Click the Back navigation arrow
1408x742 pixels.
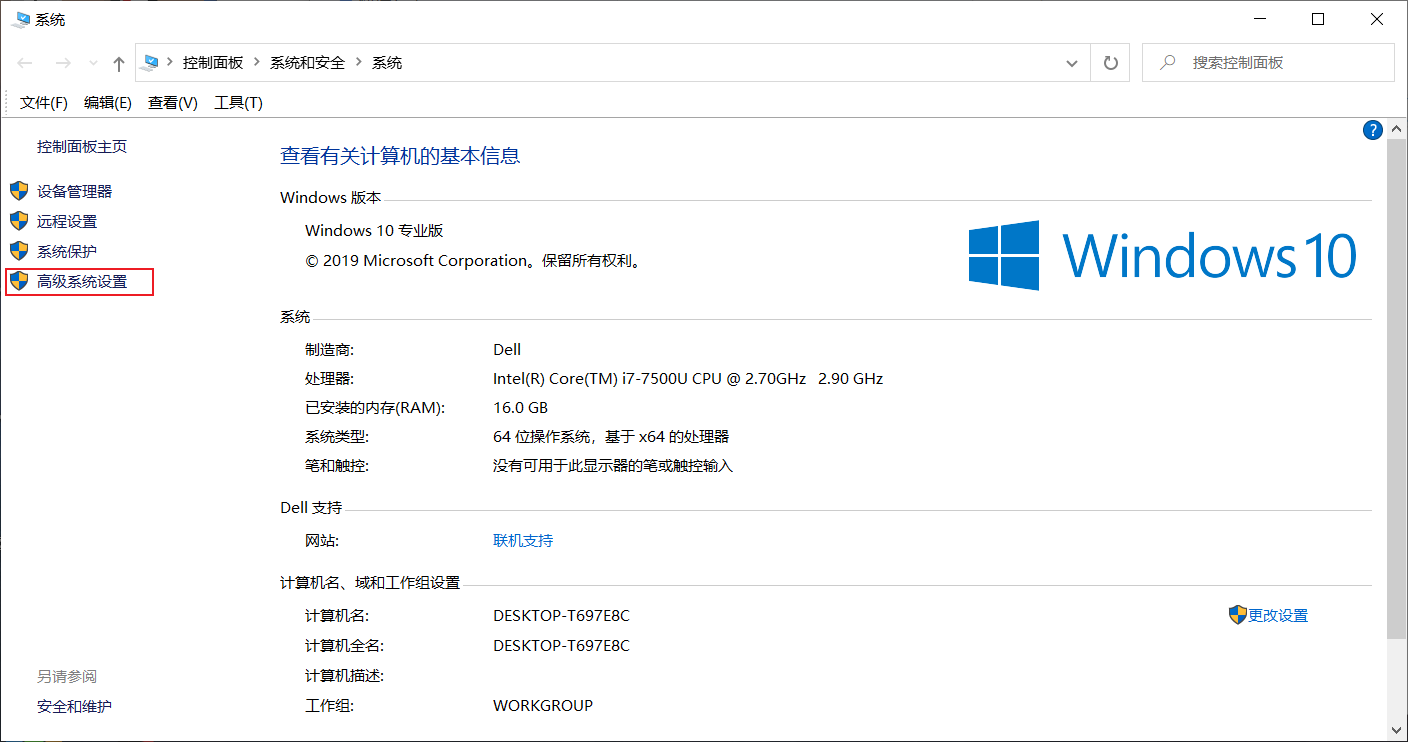pyautogui.click(x=25, y=63)
